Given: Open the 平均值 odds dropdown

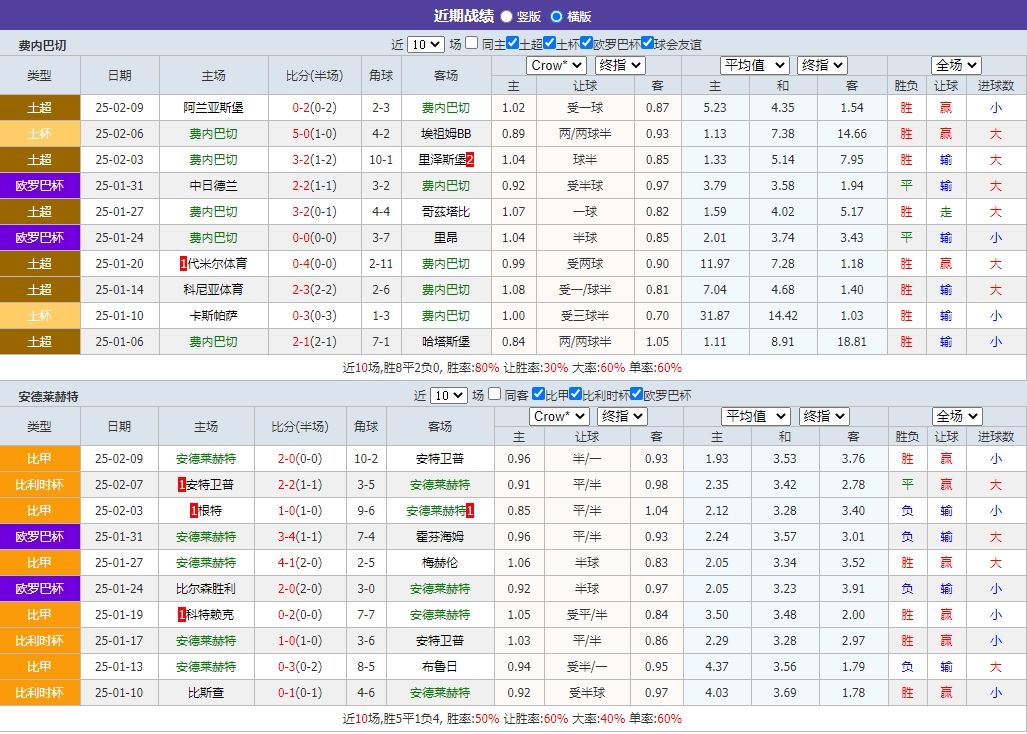Looking at the screenshot, I should tap(754, 64).
